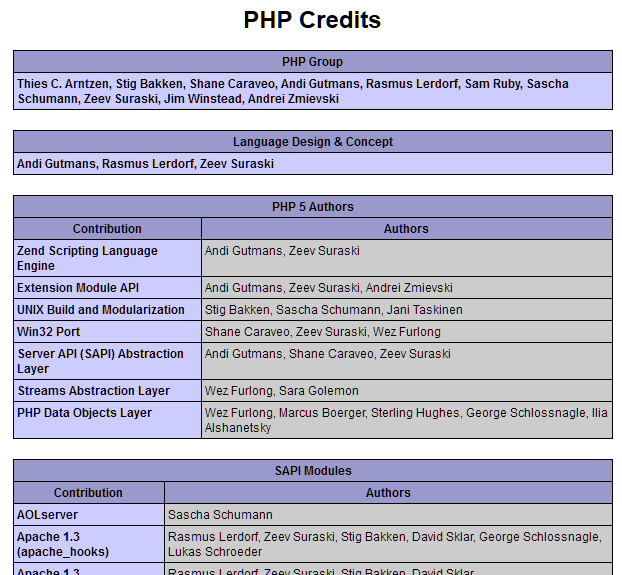Select the Extension Module API cell
622x575 pixels.
(108, 288)
